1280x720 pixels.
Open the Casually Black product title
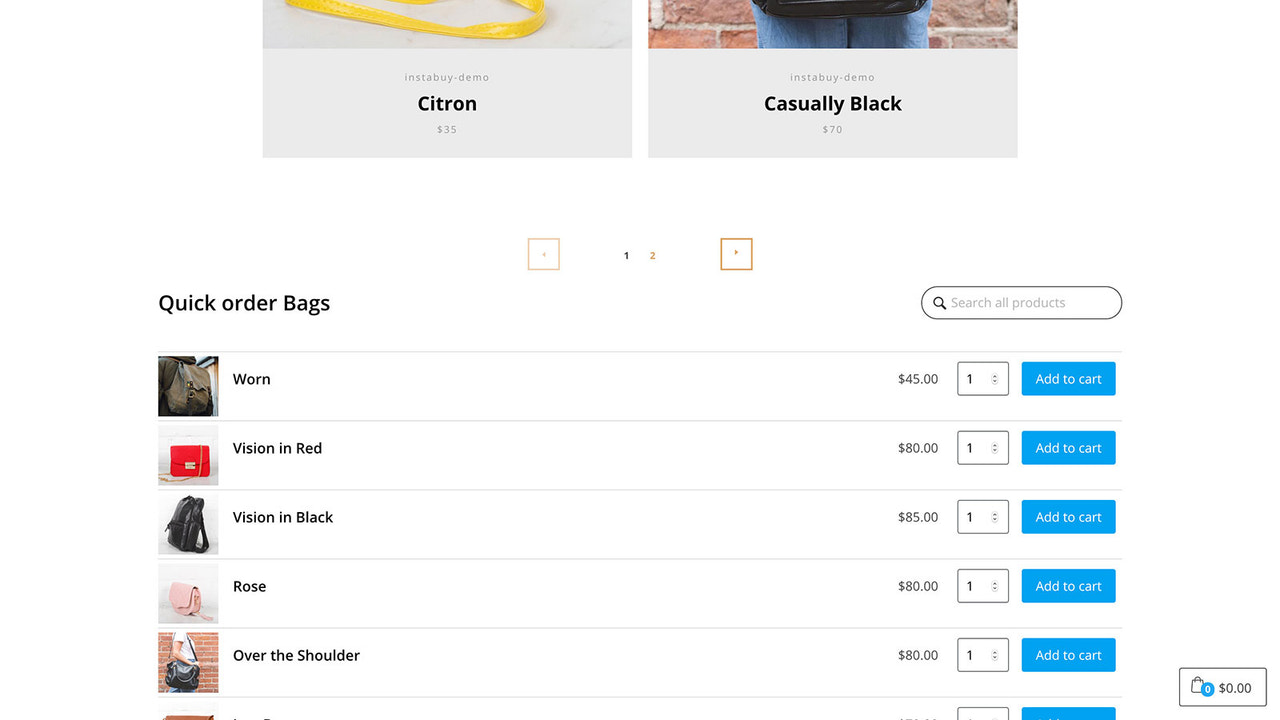click(x=832, y=103)
